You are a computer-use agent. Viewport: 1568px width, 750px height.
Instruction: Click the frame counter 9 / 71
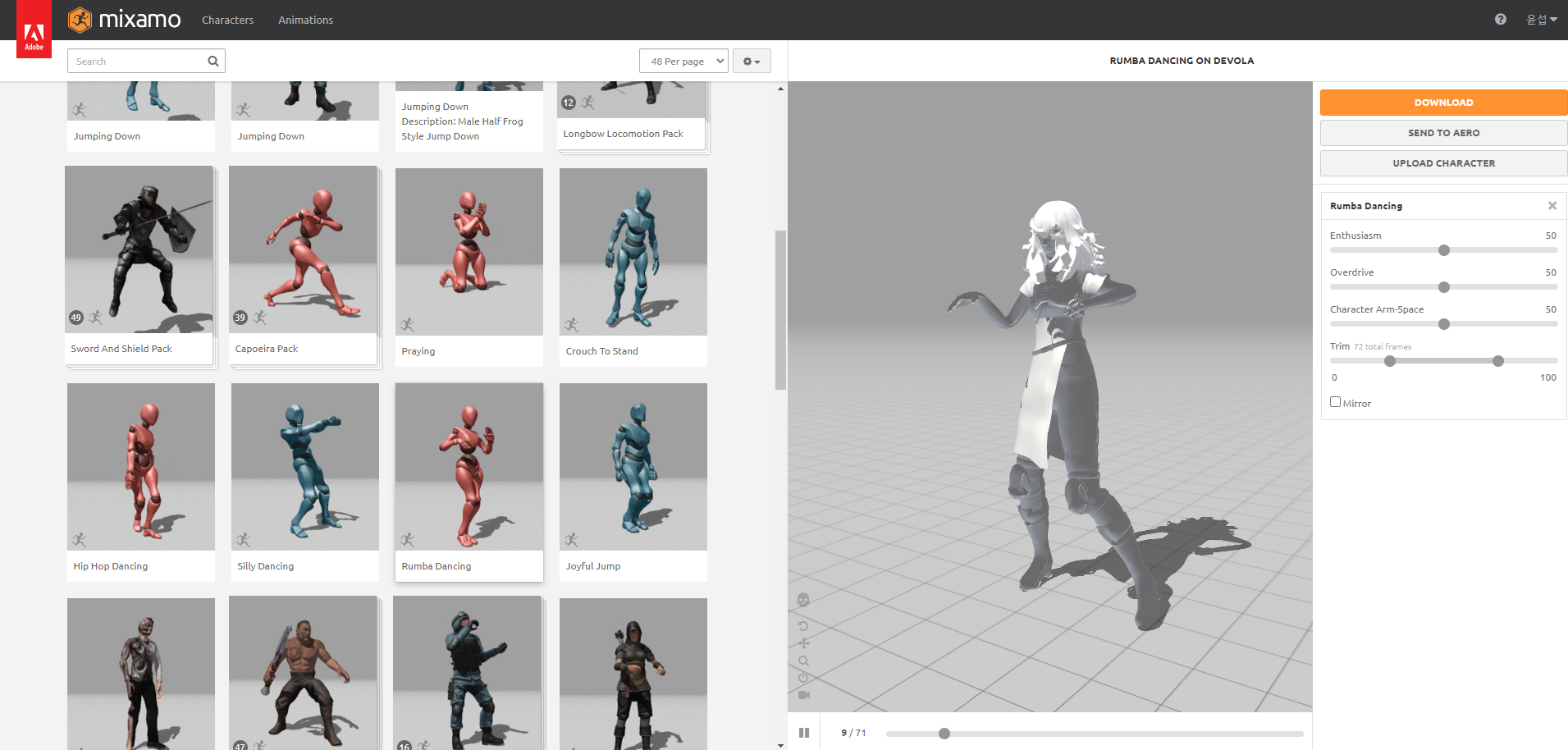point(853,733)
